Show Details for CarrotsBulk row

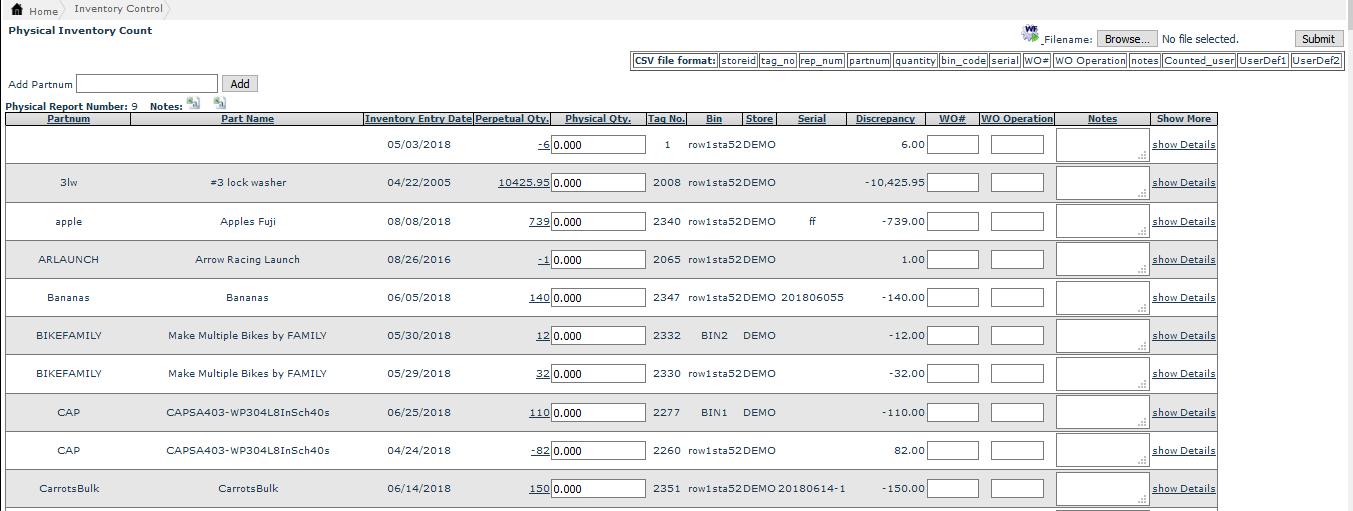click(1183, 489)
